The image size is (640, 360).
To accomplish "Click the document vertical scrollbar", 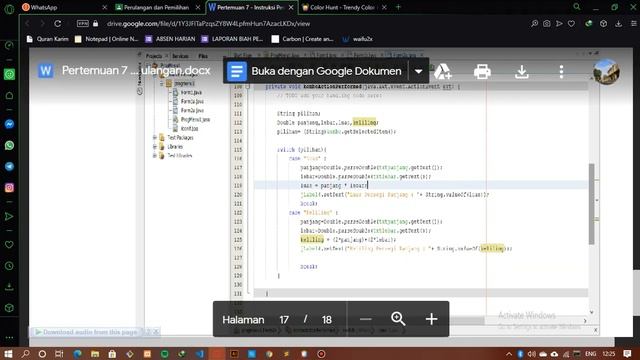I will [x=591, y=203].
